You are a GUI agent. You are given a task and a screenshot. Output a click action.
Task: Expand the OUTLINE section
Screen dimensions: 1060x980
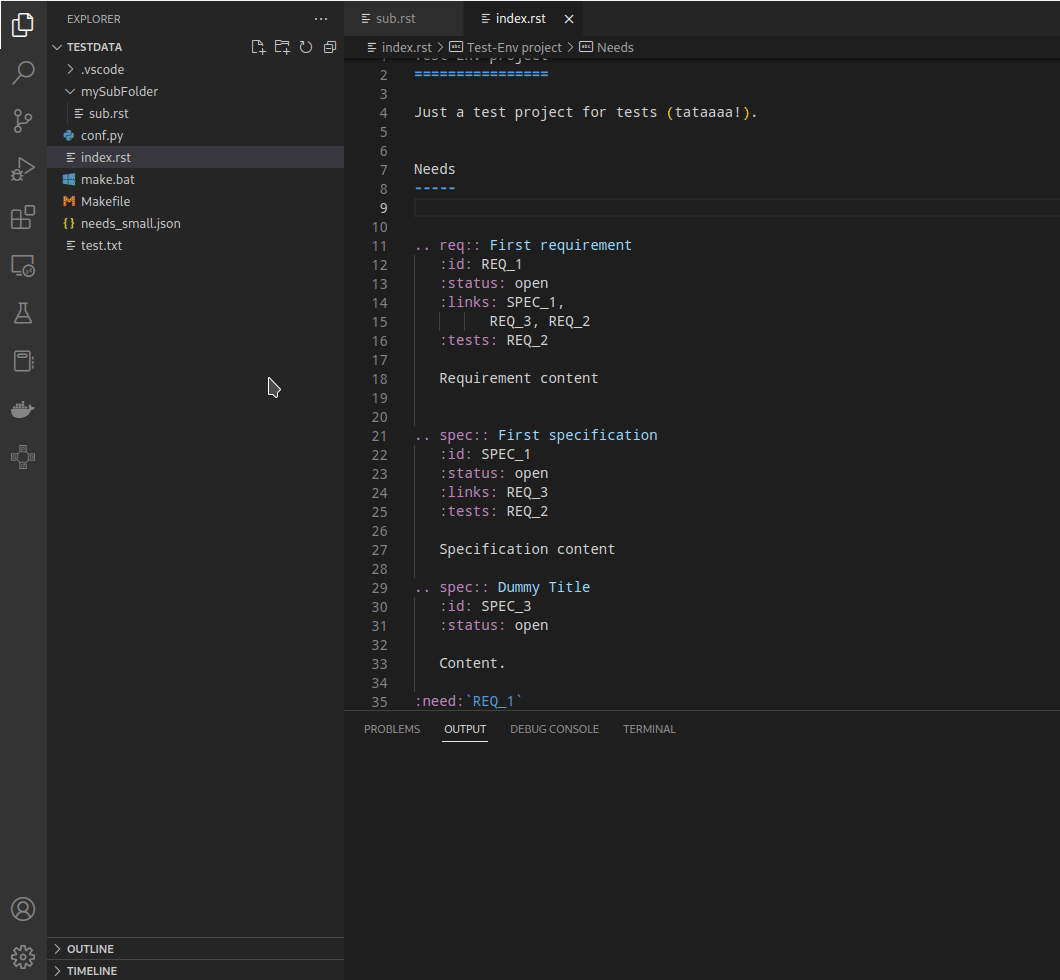point(195,949)
